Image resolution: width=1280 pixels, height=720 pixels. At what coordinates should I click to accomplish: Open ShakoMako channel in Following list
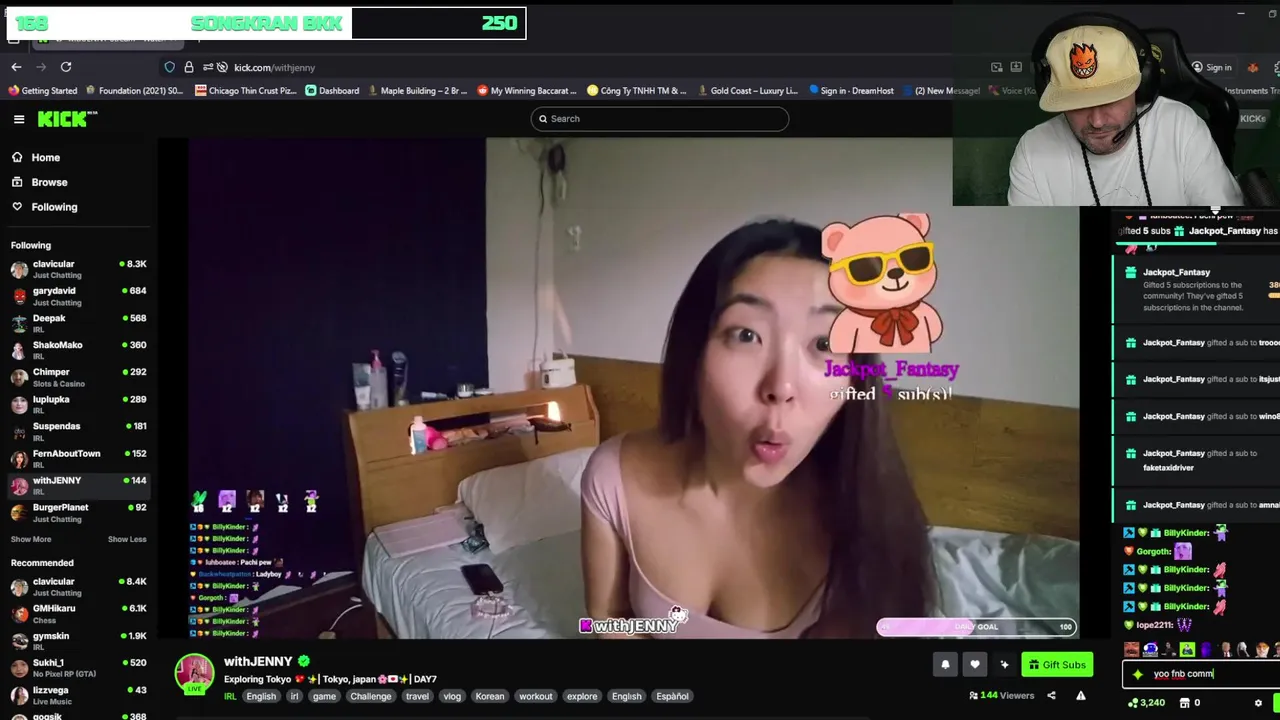78,350
